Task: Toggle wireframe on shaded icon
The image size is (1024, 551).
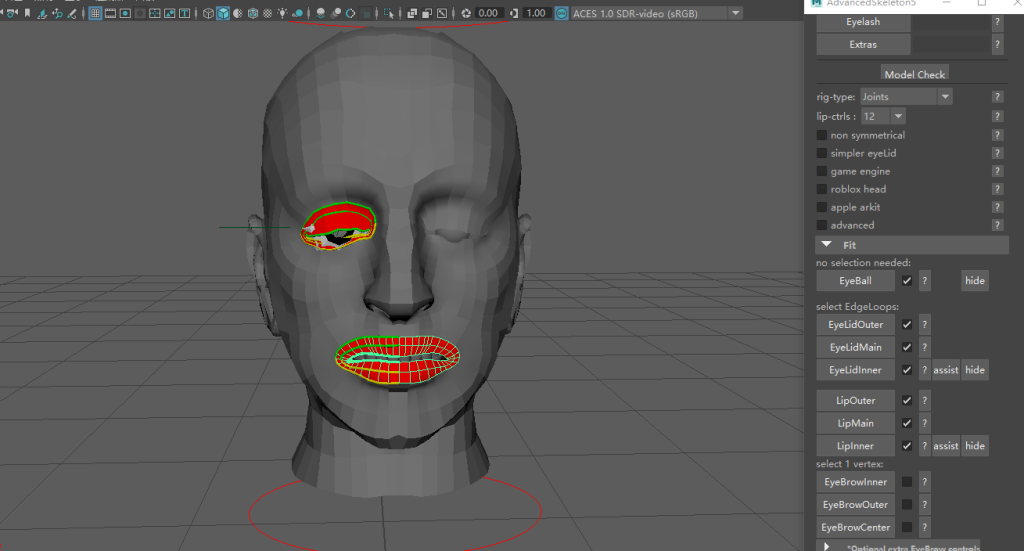Action: 253,13
